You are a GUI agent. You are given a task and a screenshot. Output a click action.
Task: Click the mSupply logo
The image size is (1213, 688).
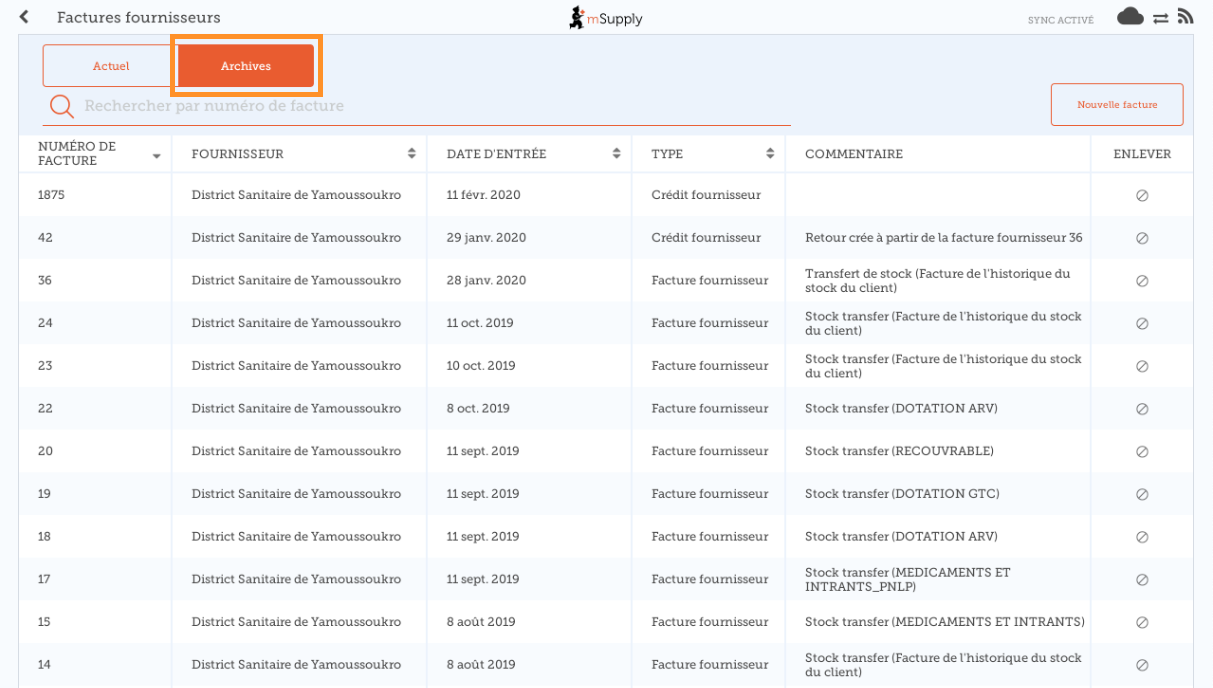pos(606,18)
